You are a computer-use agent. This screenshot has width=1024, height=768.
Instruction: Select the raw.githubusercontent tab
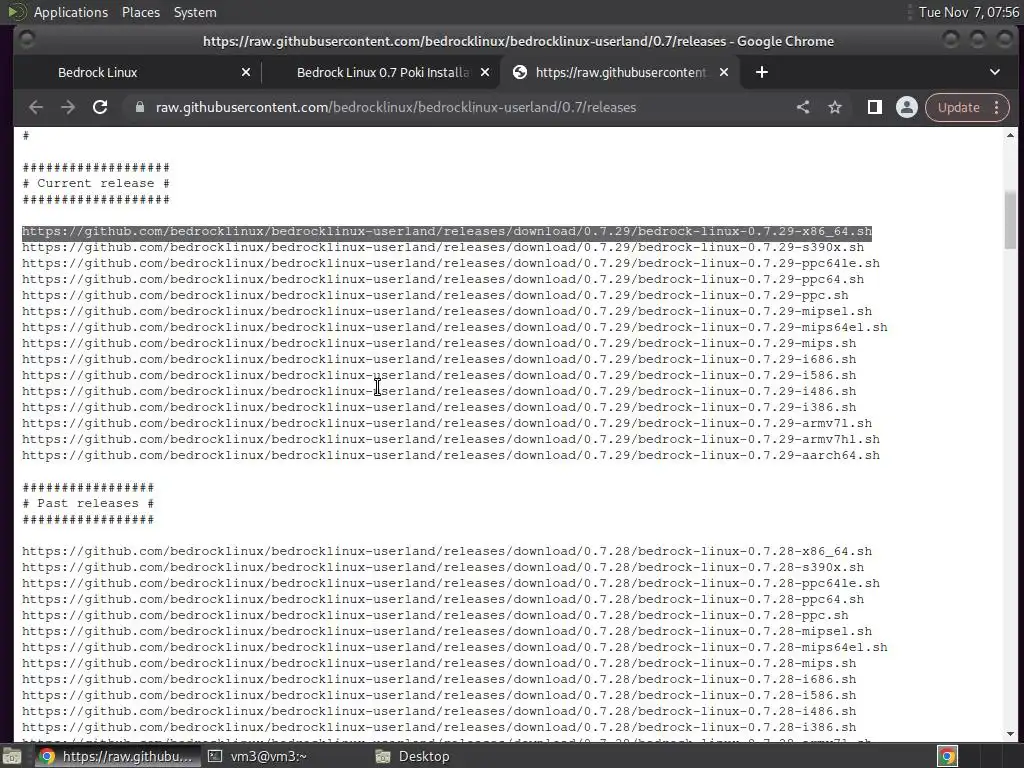pos(620,72)
